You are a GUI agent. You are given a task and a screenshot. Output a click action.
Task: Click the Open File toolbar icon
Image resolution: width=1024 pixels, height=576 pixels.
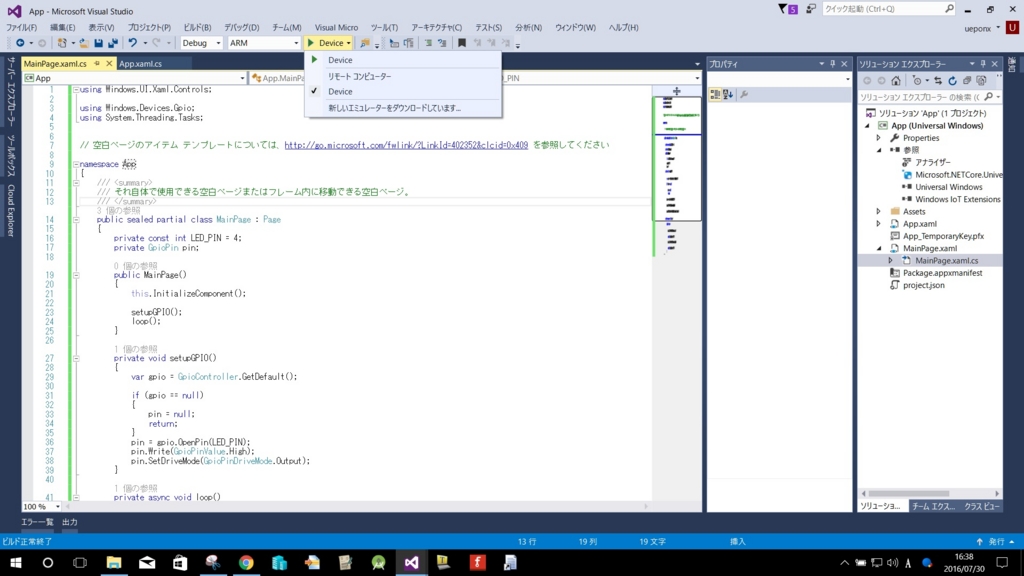click(x=84, y=43)
